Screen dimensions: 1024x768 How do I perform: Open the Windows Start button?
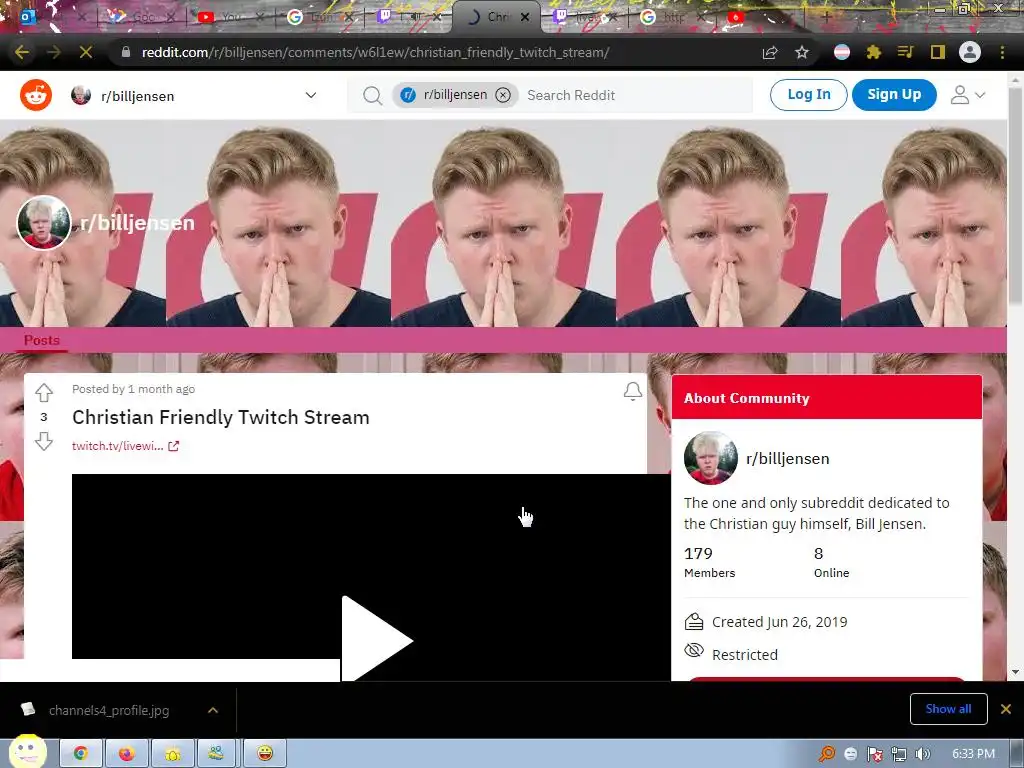(x=27, y=752)
